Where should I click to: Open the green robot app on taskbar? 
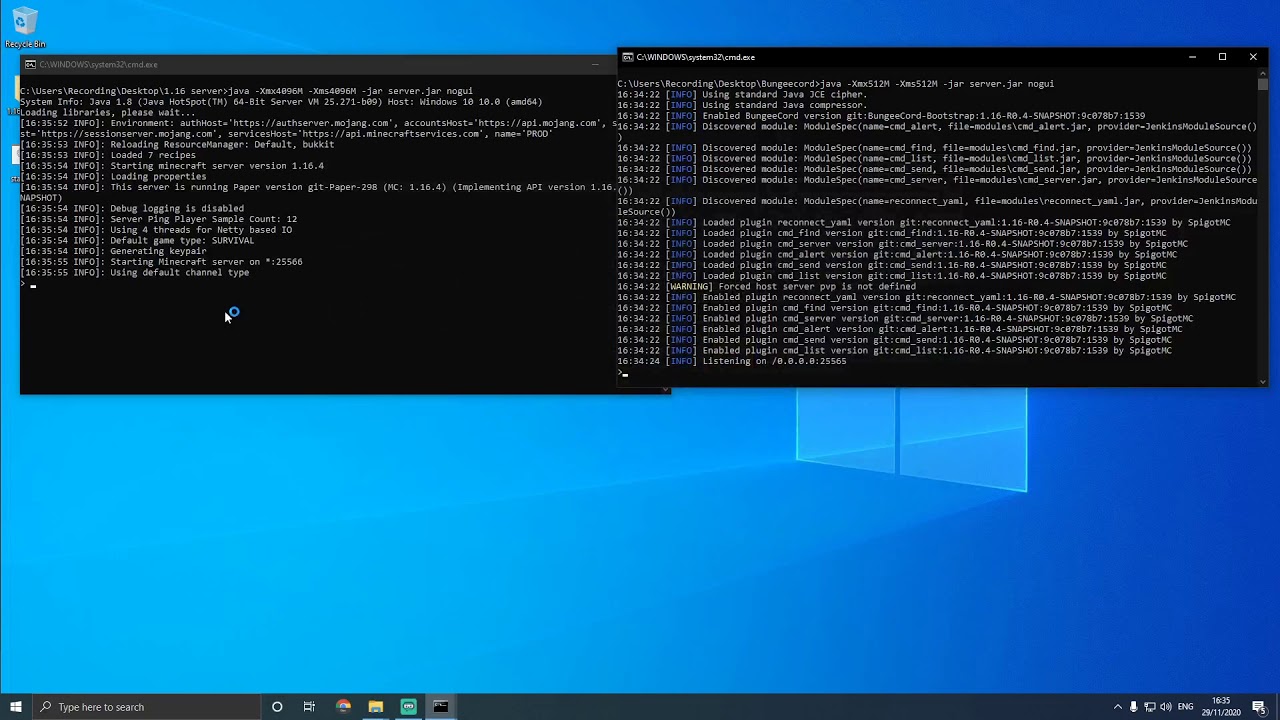(x=408, y=707)
